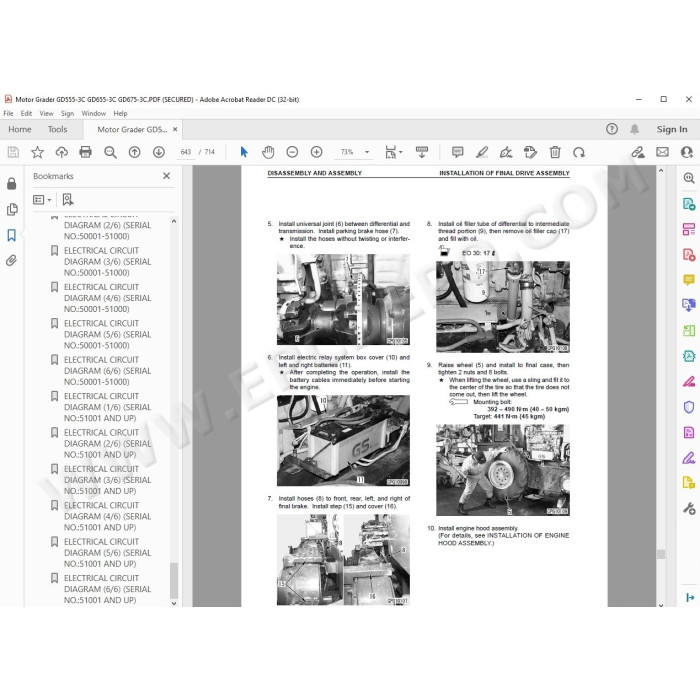Close the Bookmarks panel
Screen dimensions: 700x700
[x=167, y=176]
